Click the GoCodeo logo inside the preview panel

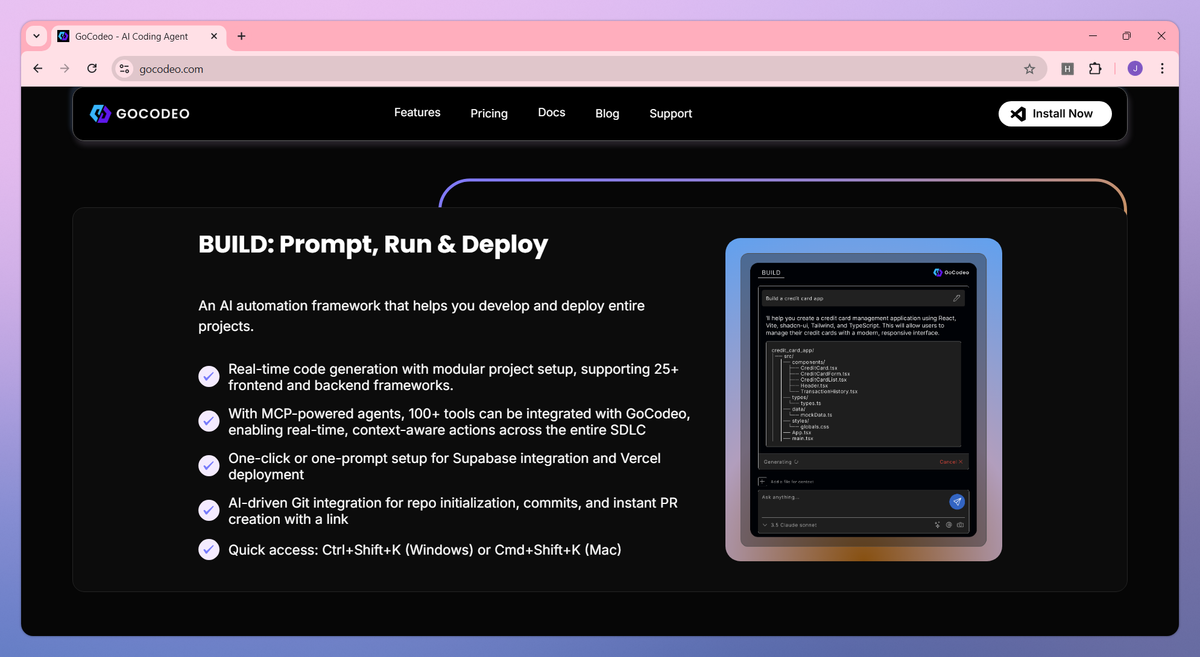point(950,272)
